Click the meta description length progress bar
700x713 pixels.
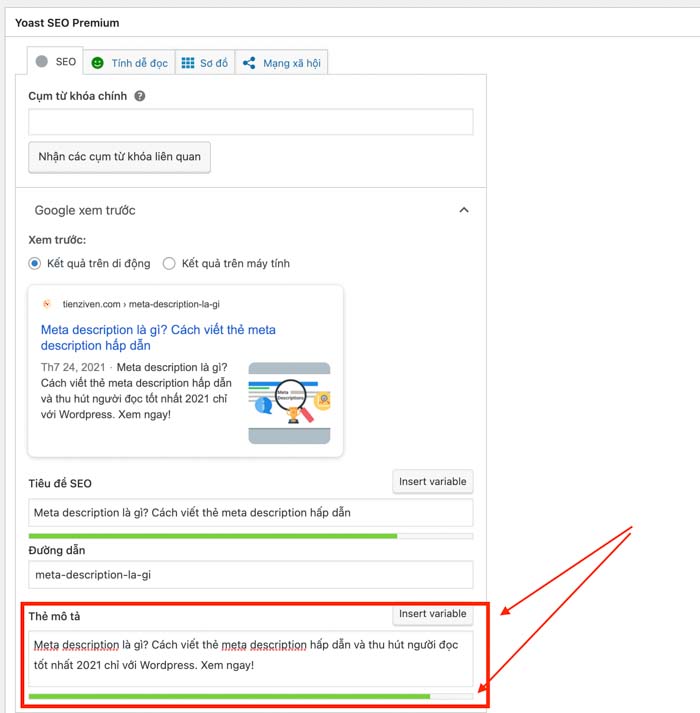point(251,696)
